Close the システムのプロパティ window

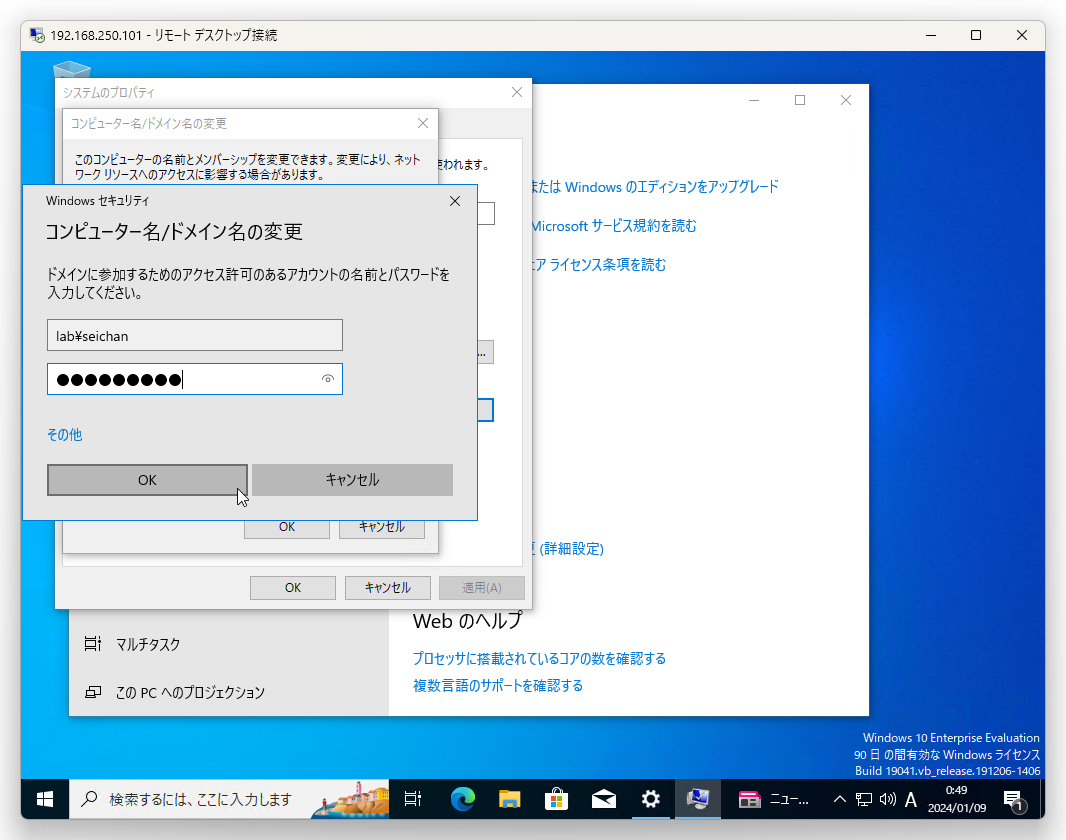pyautogui.click(x=517, y=92)
